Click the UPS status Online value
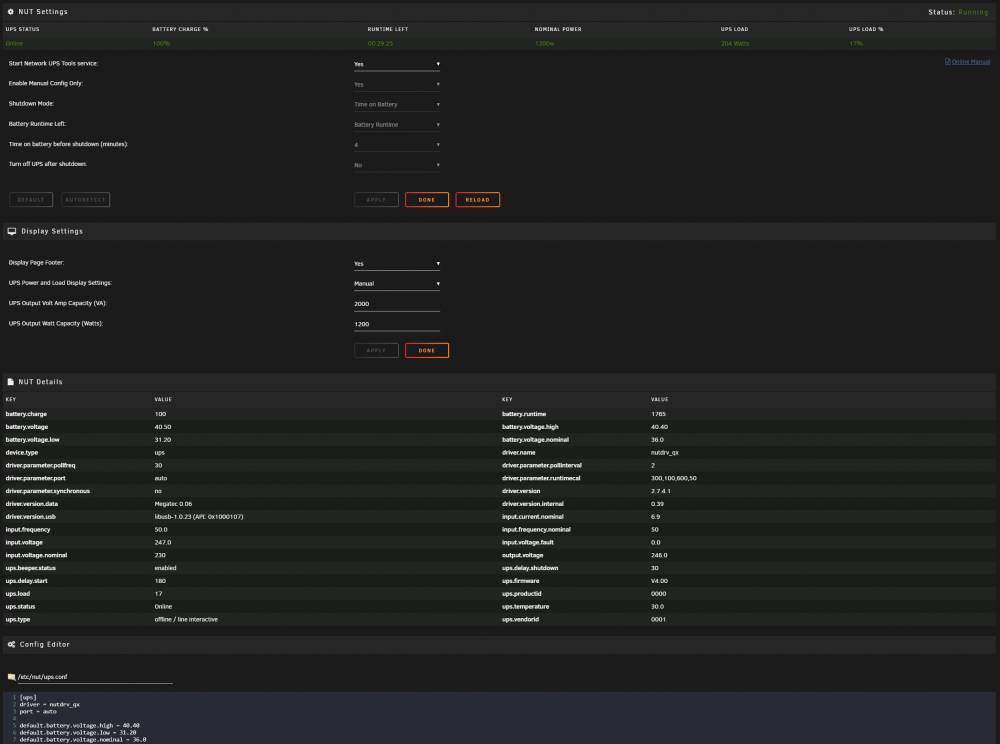 (x=14, y=43)
